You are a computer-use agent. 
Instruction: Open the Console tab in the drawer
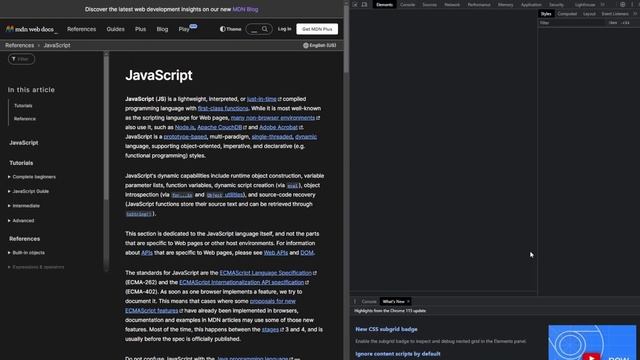(369, 302)
